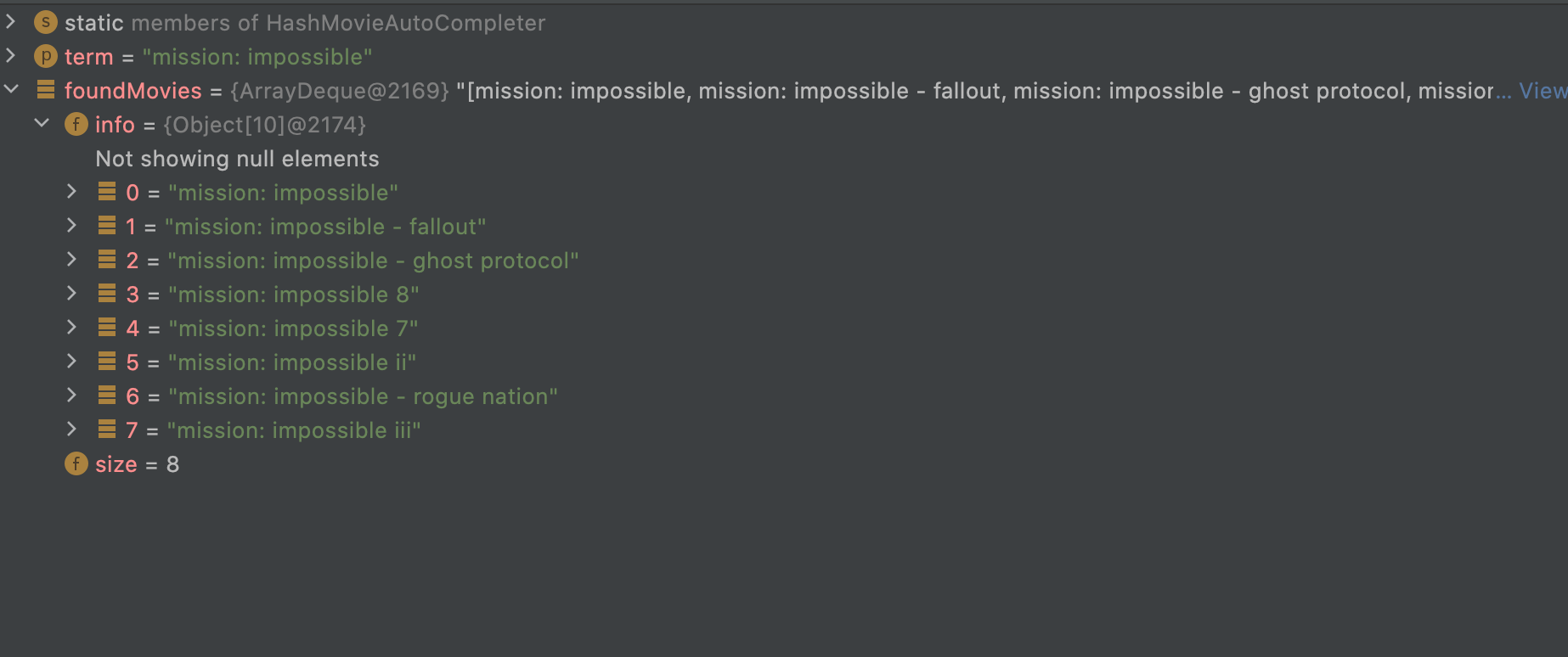The width and height of the screenshot is (1568, 657).
Task: Click the 'p' parameter icon beside term
Action: click(45, 56)
